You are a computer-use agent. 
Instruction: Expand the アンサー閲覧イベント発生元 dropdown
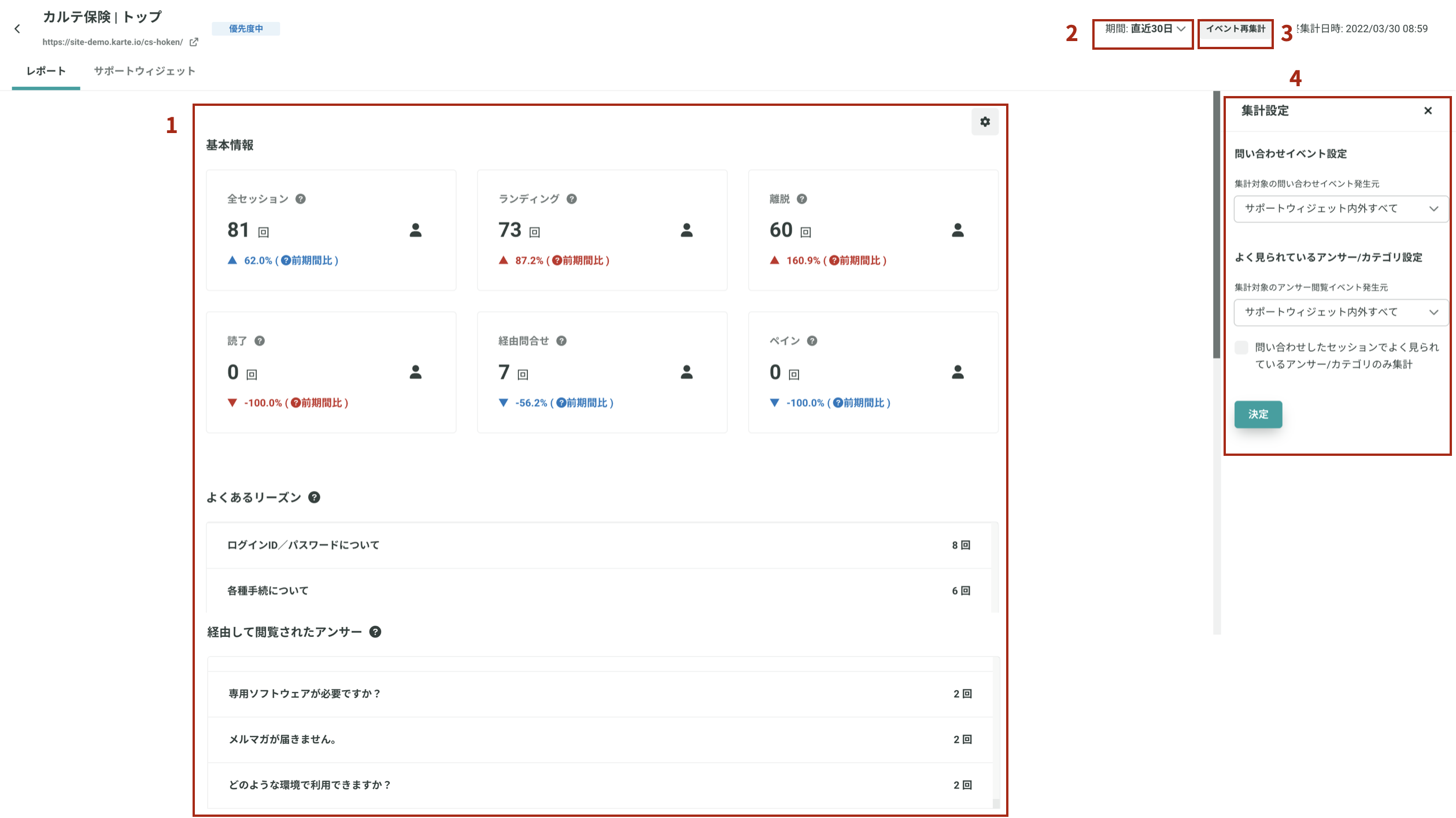[x=1340, y=312]
